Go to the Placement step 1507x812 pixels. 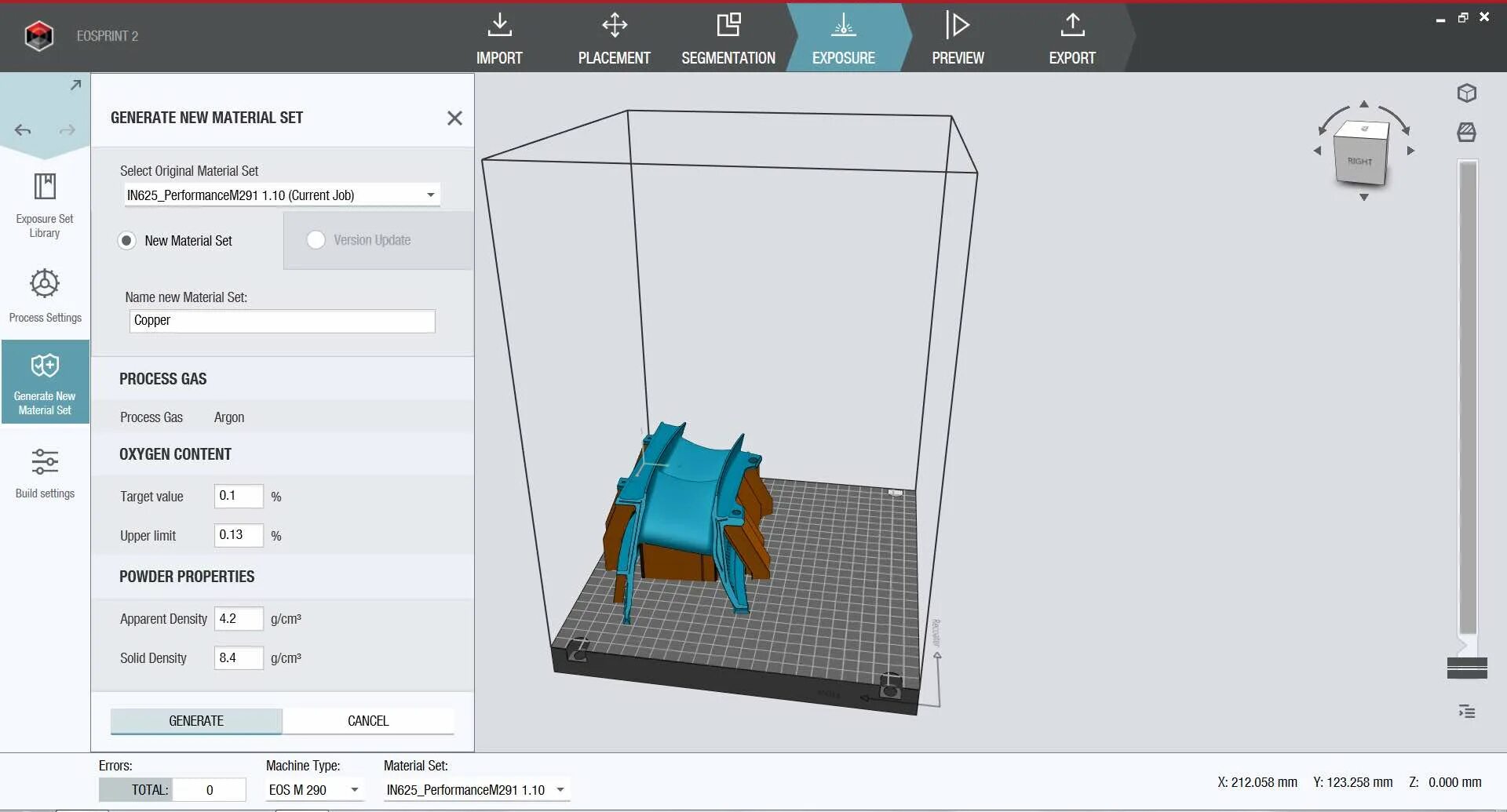pyautogui.click(x=614, y=38)
